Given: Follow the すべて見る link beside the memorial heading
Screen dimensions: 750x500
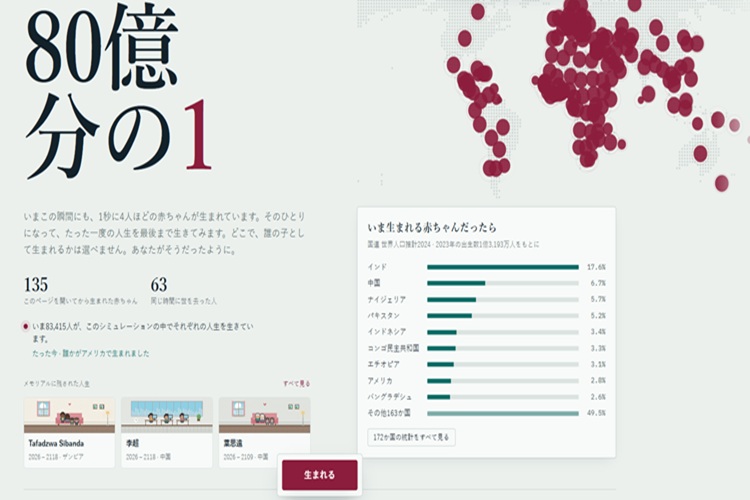Looking at the screenshot, I should tap(297, 383).
